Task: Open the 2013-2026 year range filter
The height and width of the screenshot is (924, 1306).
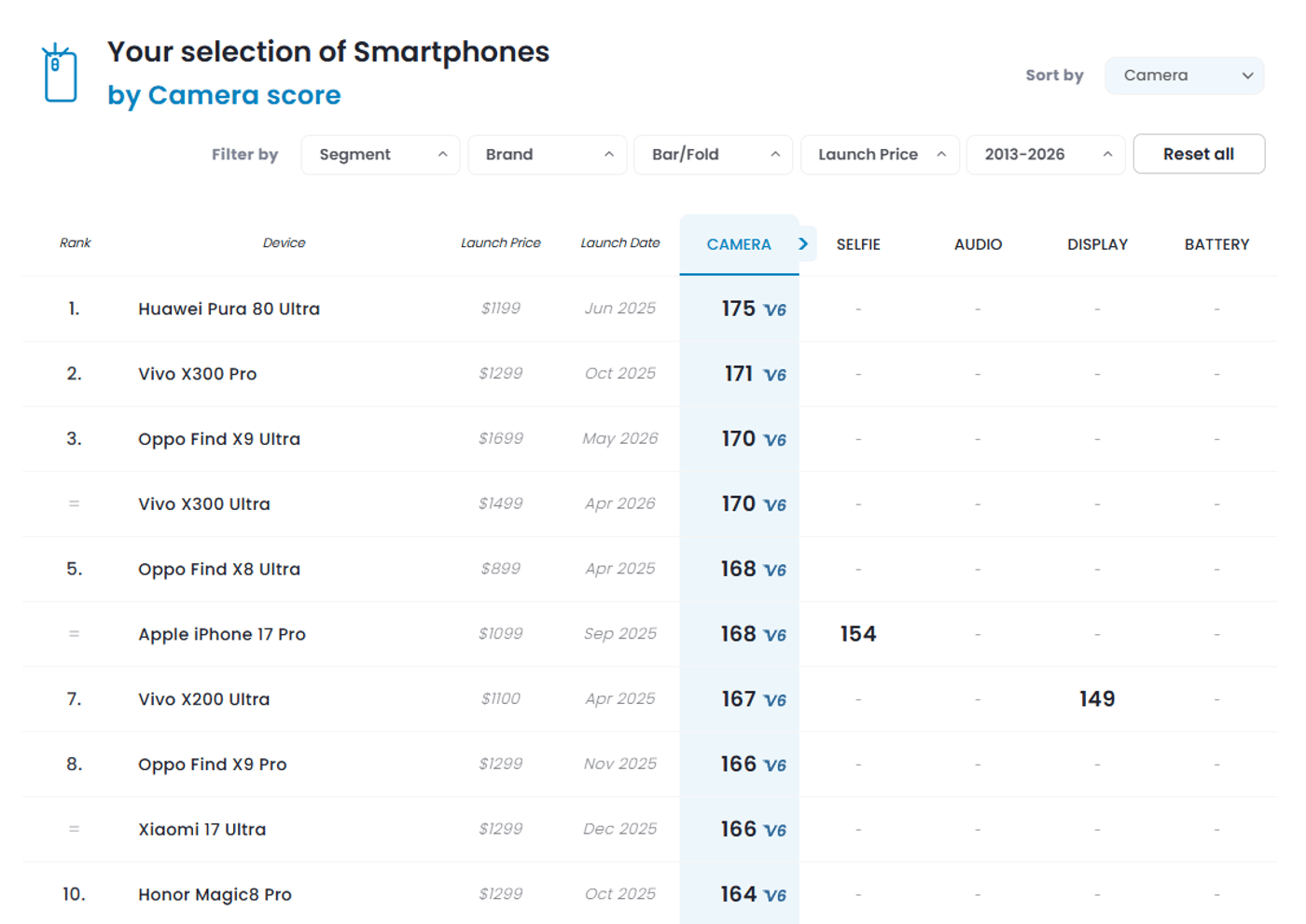Action: [x=1046, y=155]
